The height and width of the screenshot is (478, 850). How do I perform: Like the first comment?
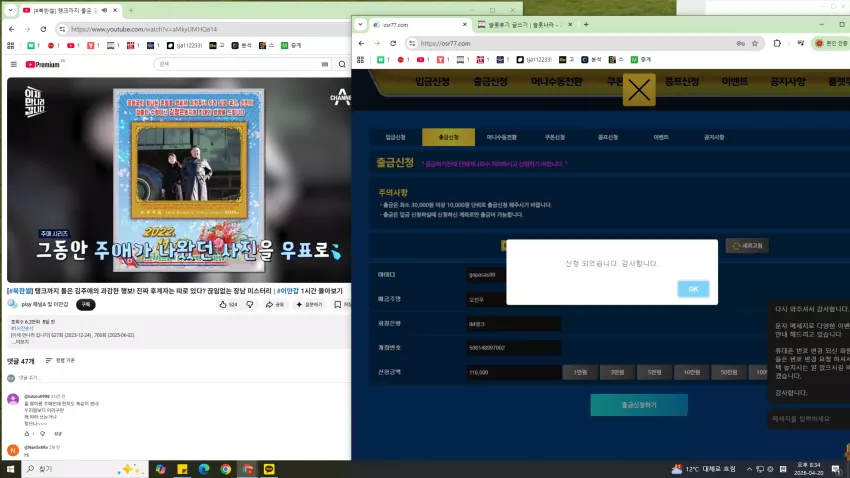(27, 434)
